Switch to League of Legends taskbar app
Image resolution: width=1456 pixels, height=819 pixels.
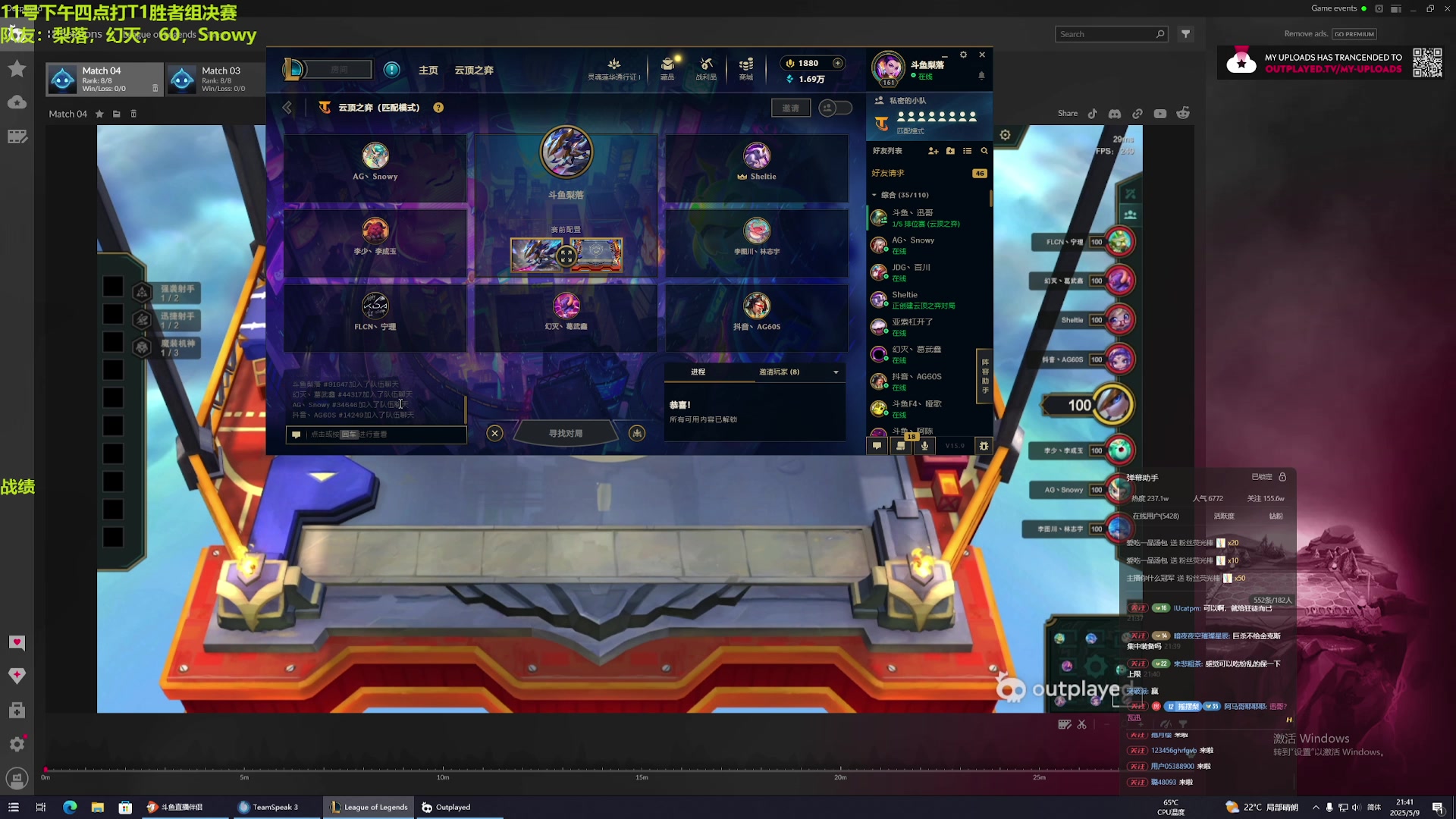(369, 807)
